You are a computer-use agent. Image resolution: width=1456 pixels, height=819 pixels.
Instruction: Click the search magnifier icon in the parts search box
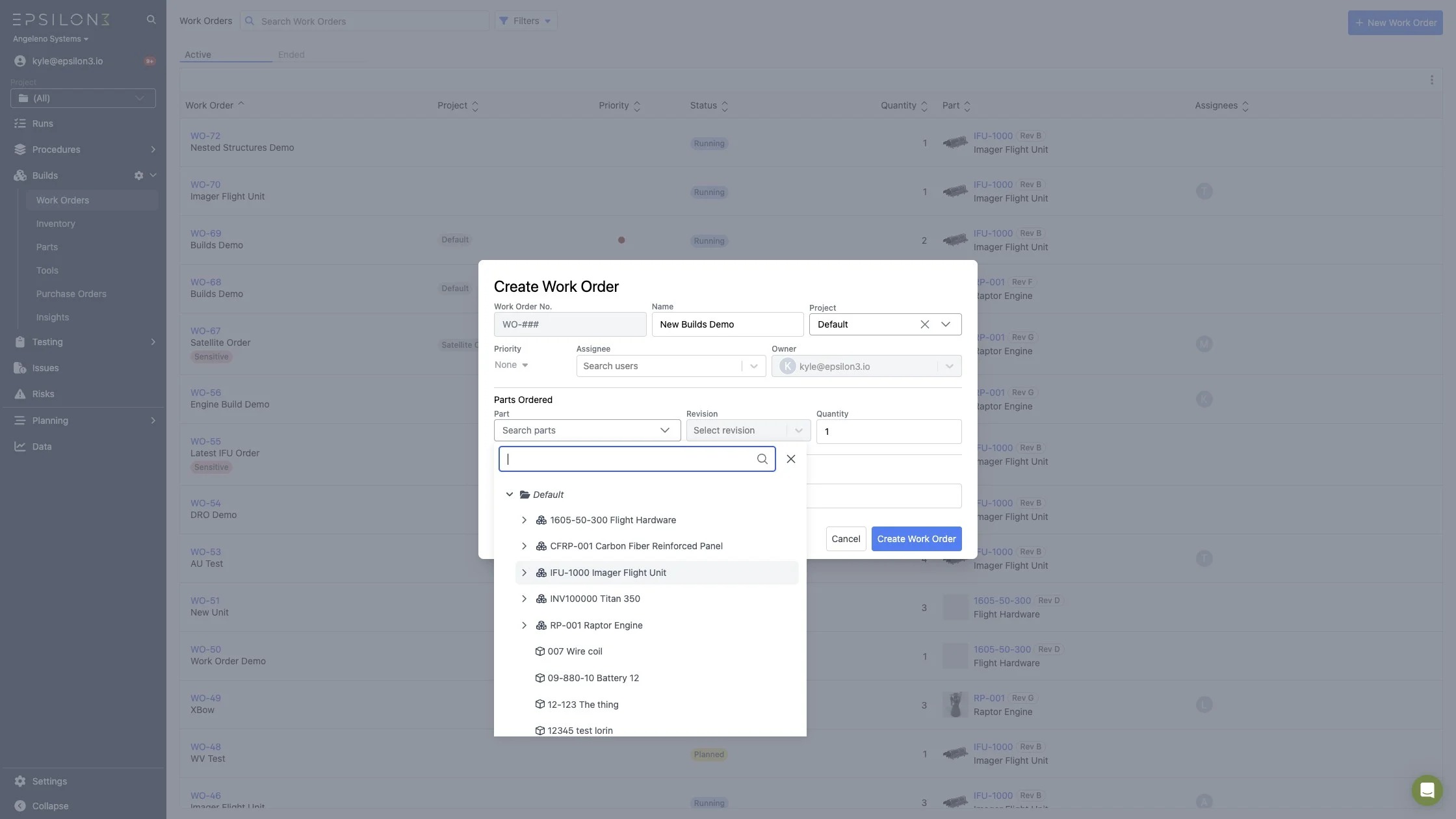tap(762, 459)
